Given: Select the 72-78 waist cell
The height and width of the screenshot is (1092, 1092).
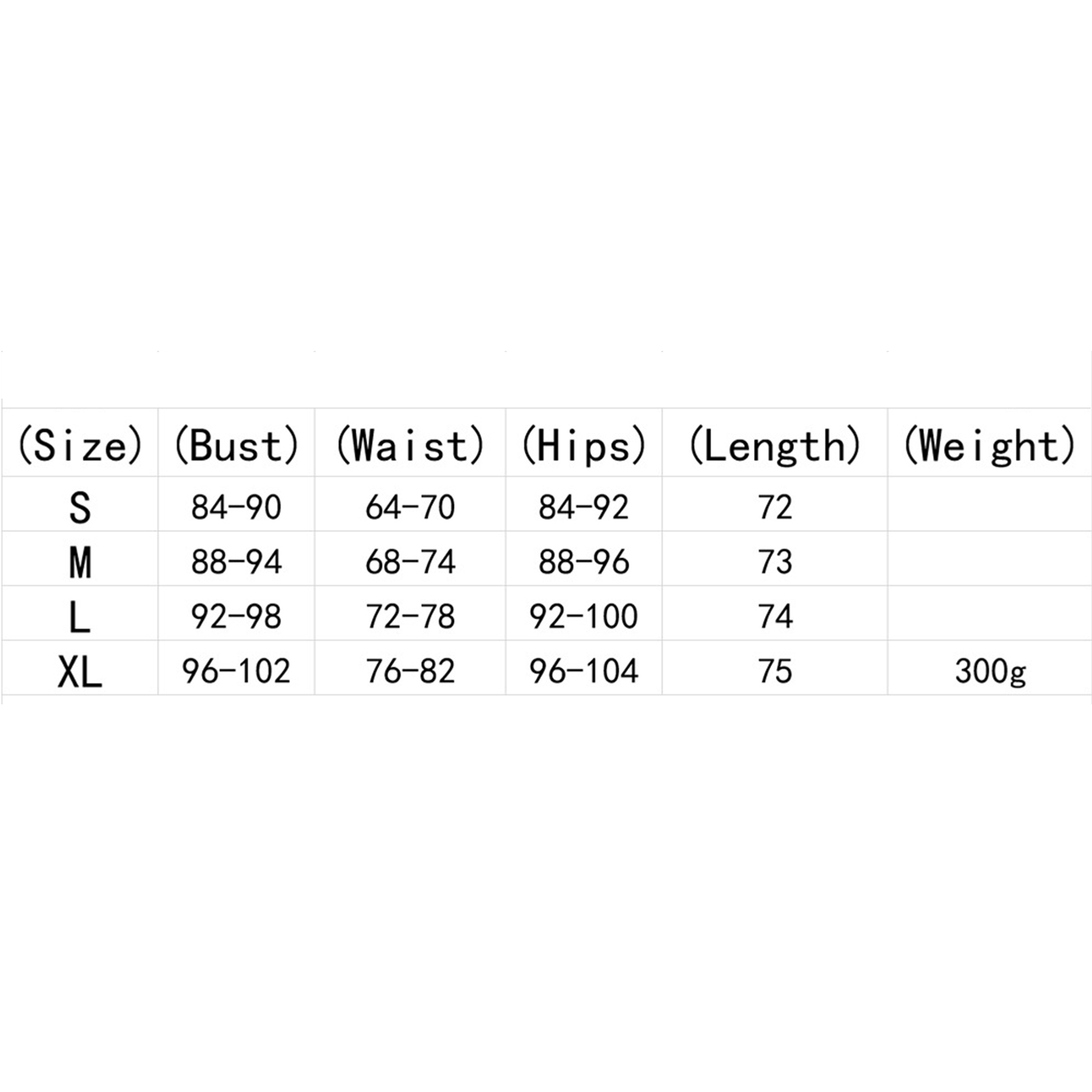Looking at the screenshot, I should 409,616.
